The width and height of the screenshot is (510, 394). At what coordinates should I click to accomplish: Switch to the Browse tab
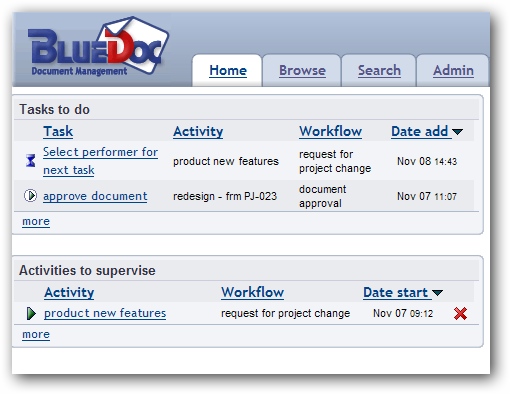(302, 70)
